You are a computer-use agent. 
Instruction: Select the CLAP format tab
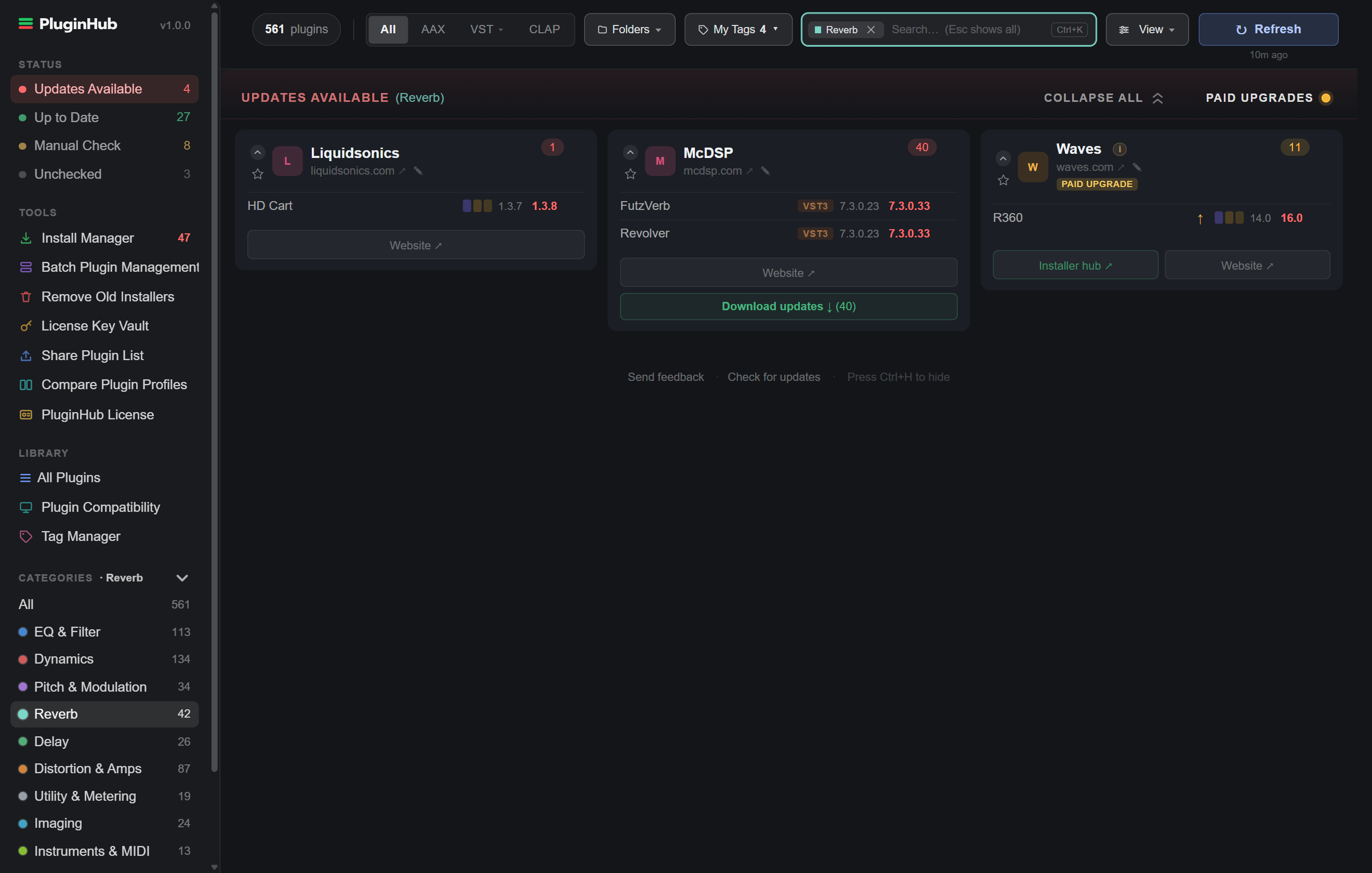pos(544,30)
